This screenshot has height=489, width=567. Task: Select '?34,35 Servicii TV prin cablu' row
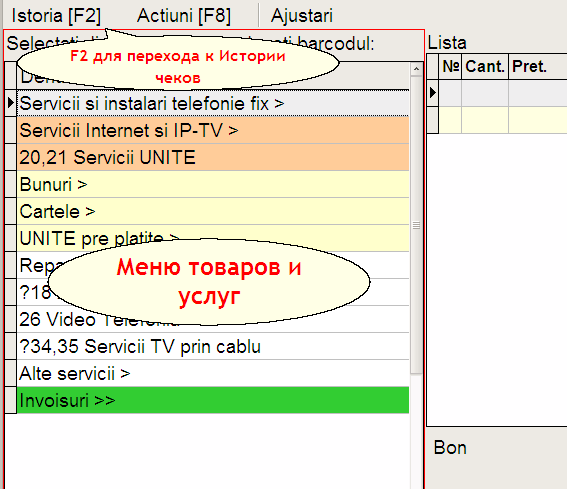[213, 346]
